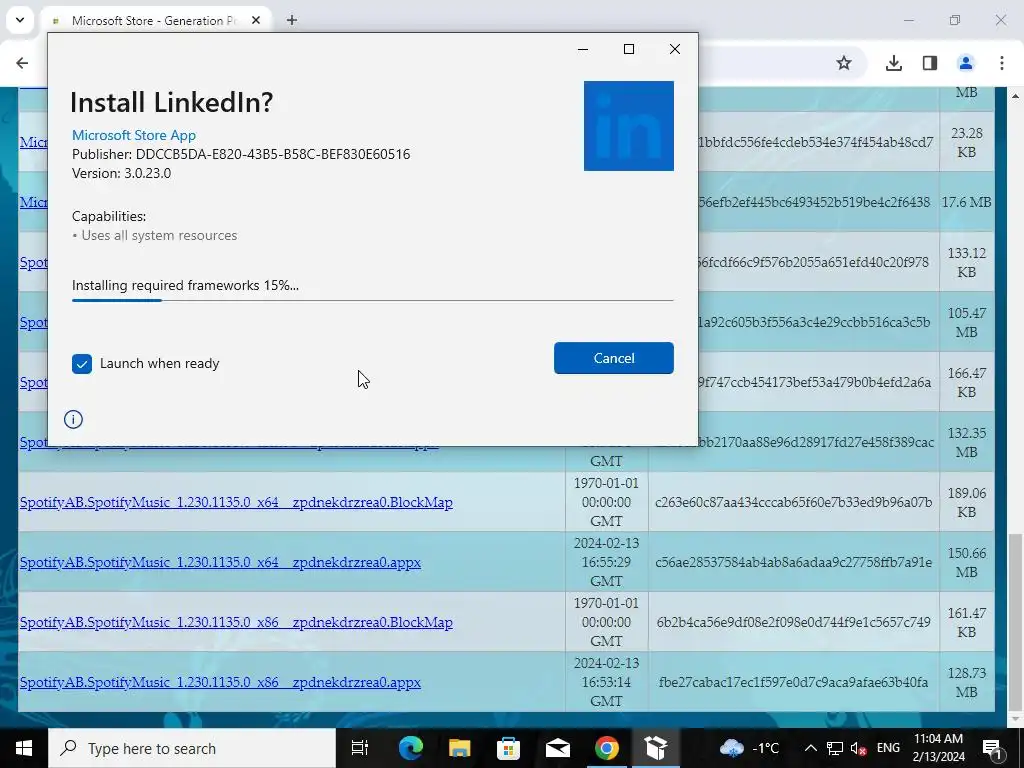Viewport: 1024px width, 768px height.
Task: Click hash c56ae28537584ab4ab8a6adaa9c27758ffb7a91e
Action: pos(793,562)
